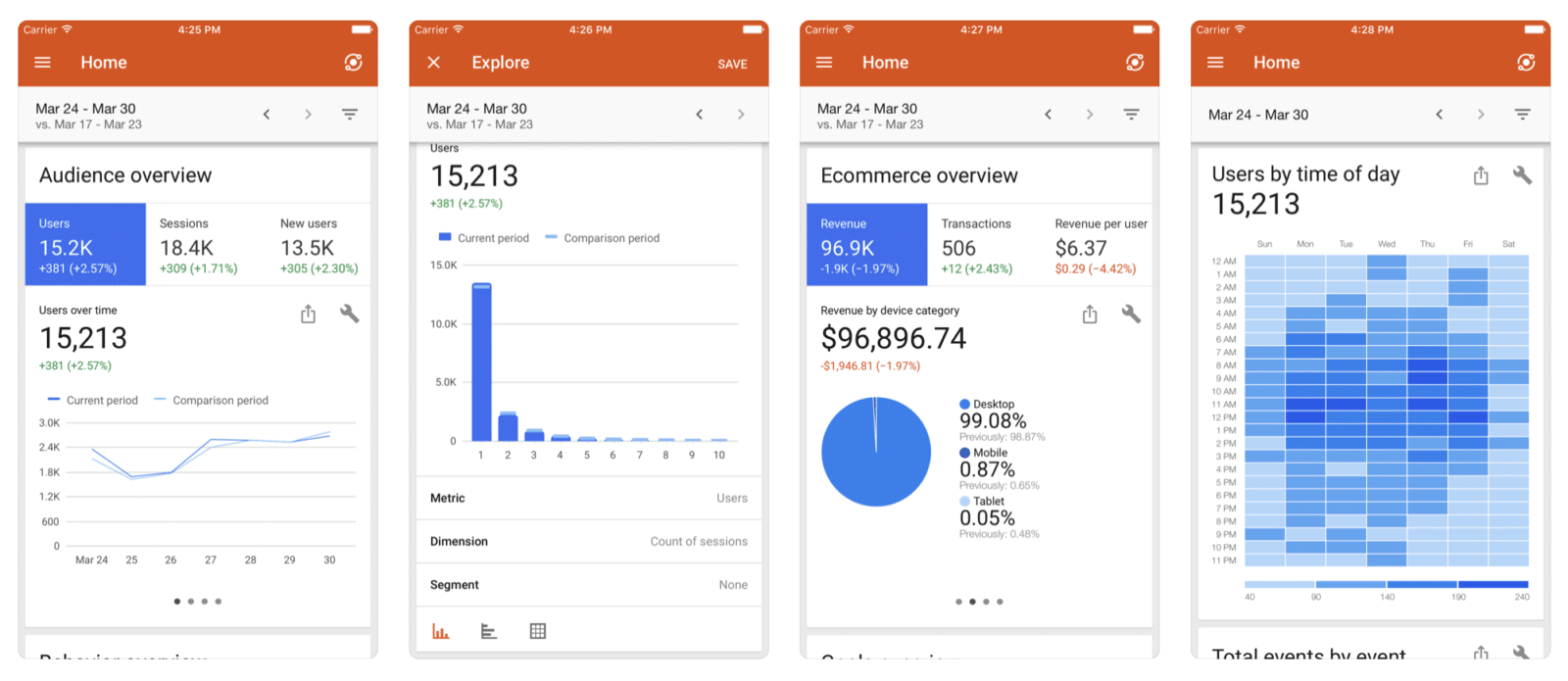Close the Explore screen with the X icon
This screenshot has width=1568, height=681.
(x=433, y=63)
